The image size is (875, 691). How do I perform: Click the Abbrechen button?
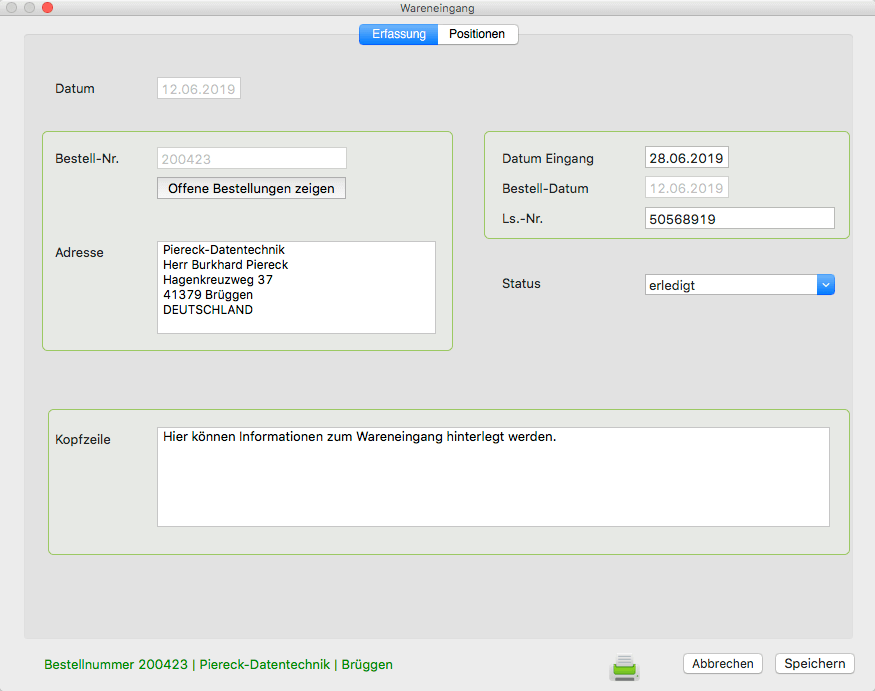[x=723, y=664]
